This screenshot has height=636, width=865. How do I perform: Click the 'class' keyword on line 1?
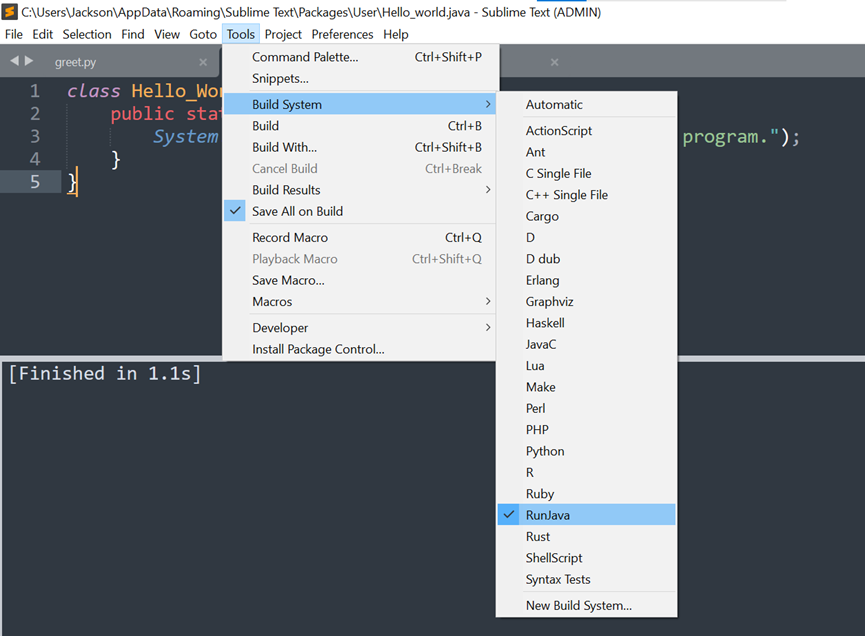point(94,91)
